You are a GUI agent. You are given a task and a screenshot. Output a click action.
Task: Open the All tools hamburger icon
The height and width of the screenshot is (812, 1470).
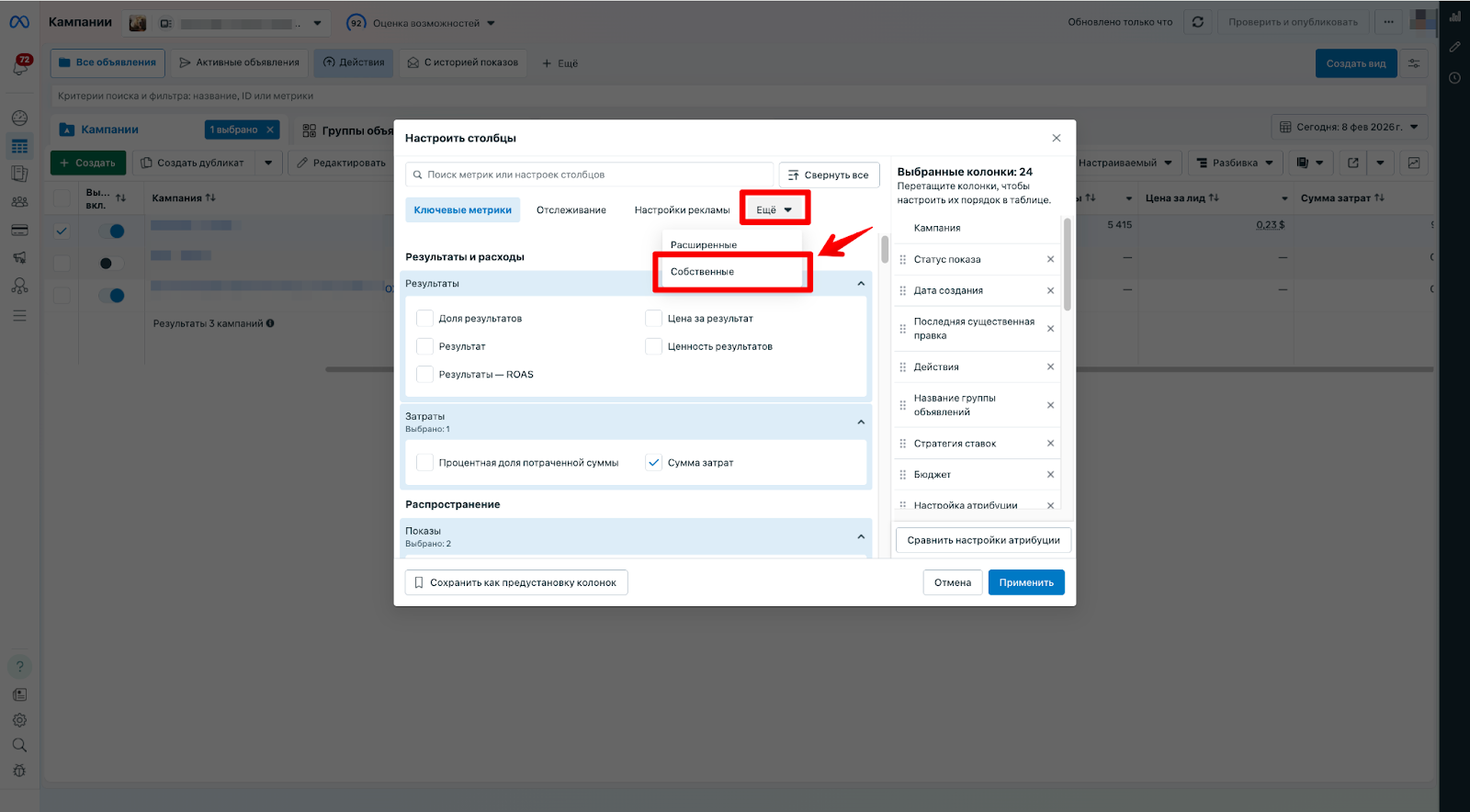(19, 315)
